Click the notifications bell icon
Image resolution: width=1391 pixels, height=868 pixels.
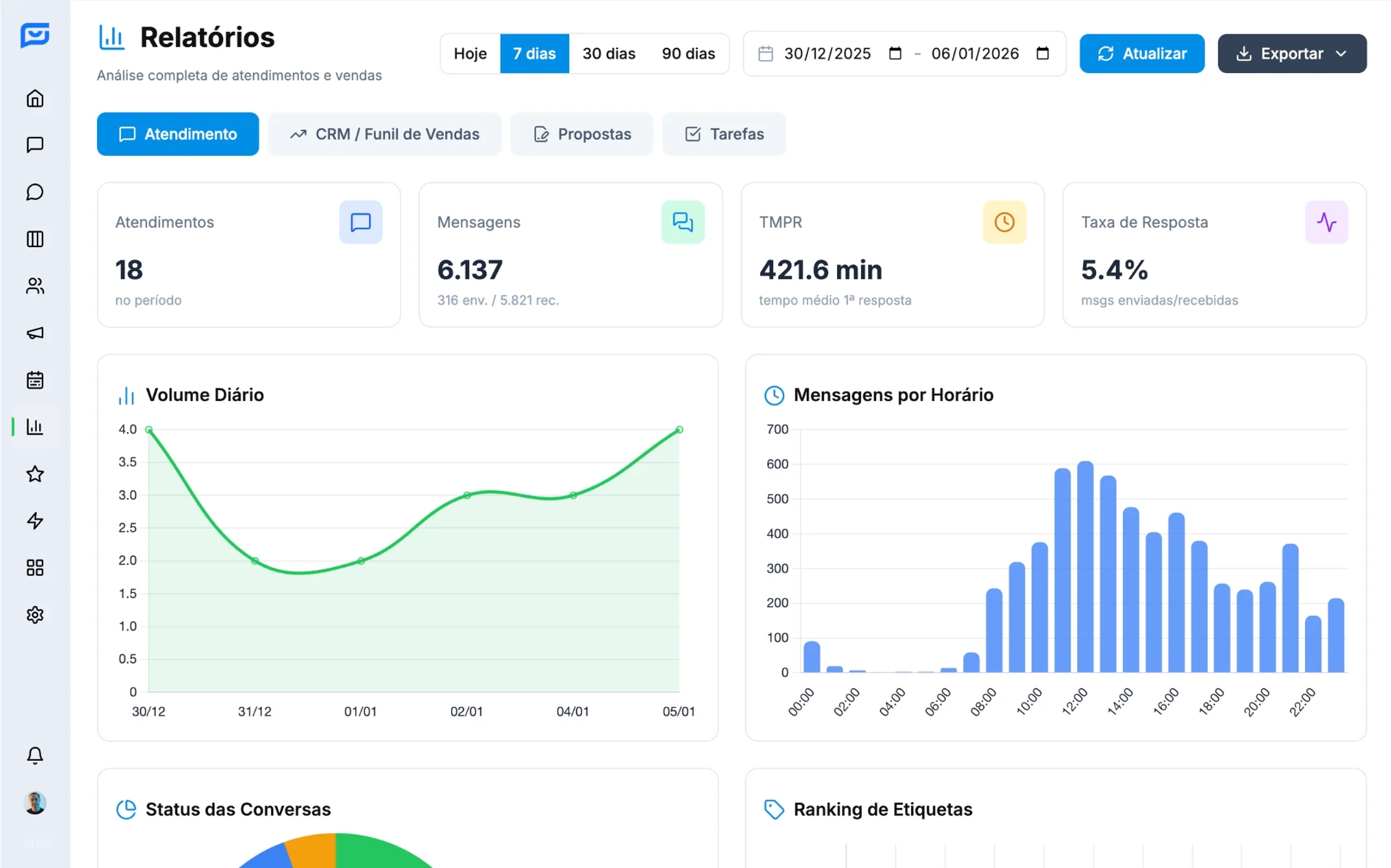click(35, 755)
